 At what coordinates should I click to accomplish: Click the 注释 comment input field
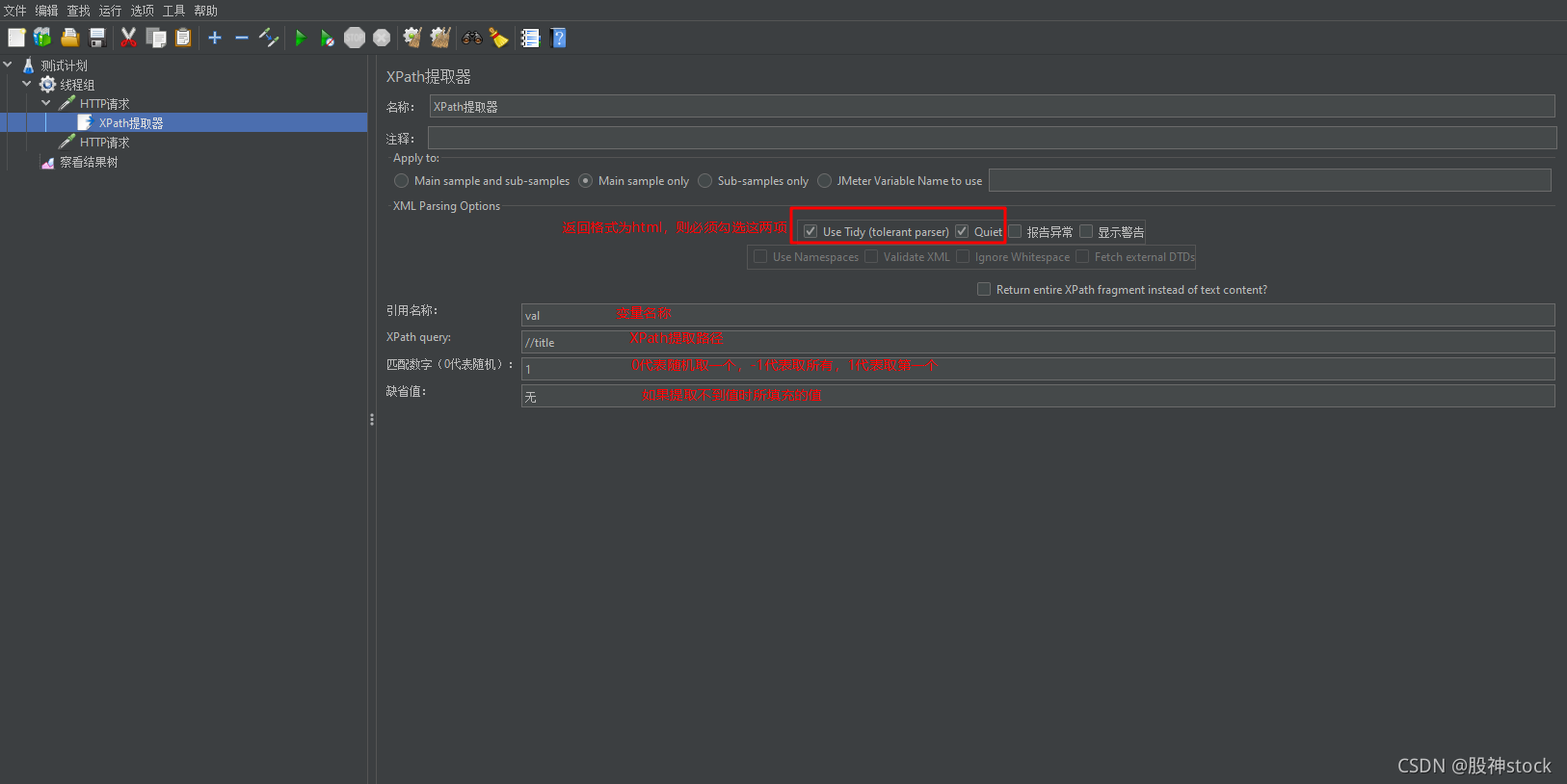point(992,138)
